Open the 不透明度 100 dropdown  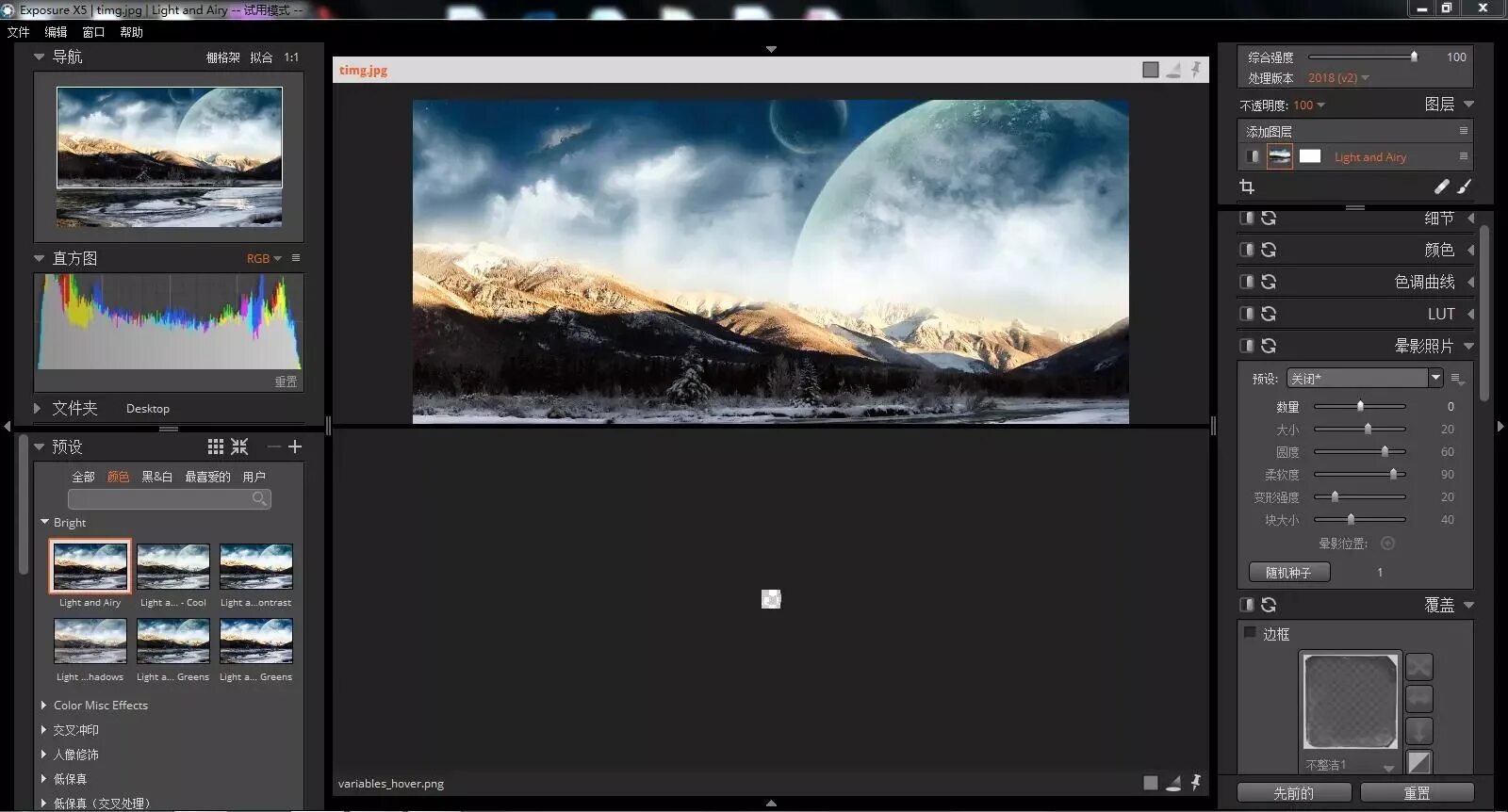point(1309,106)
